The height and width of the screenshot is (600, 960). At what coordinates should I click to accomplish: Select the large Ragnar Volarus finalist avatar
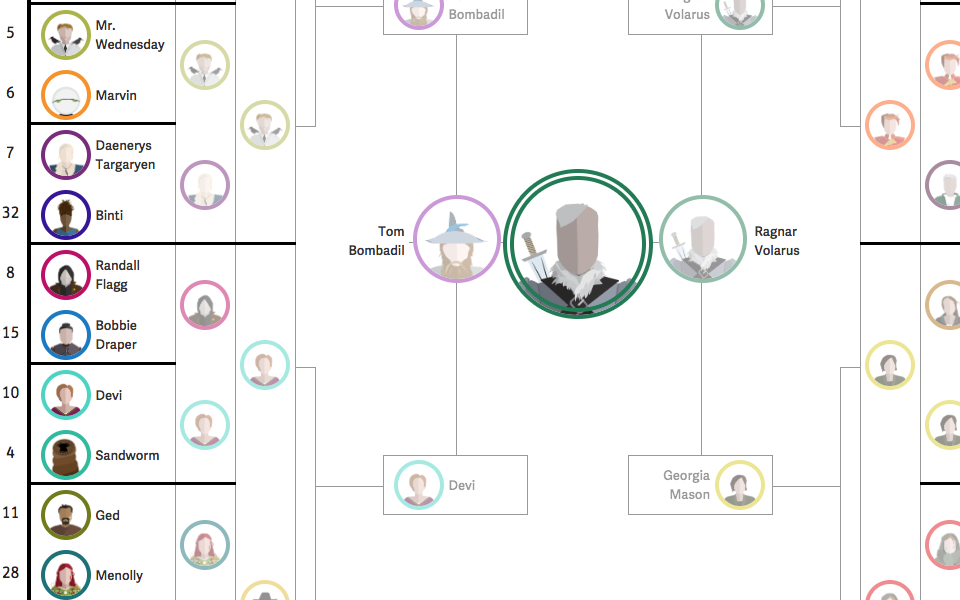coord(703,239)
